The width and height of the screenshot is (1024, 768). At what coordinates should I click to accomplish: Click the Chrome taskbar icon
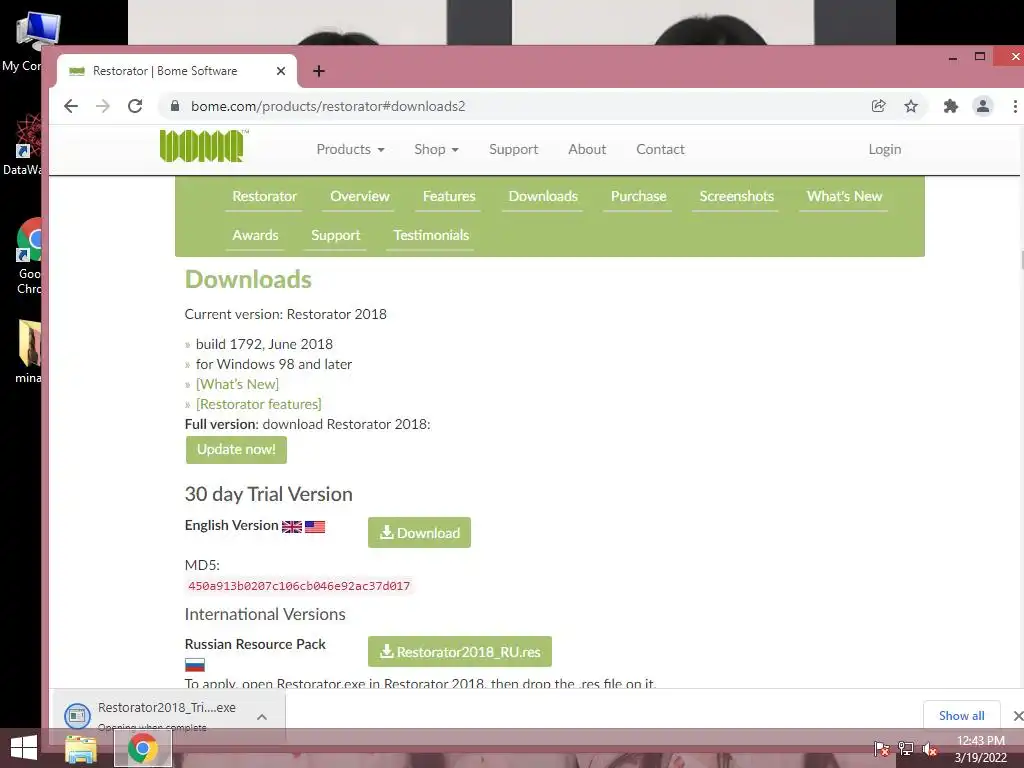[x=142, y=748]
